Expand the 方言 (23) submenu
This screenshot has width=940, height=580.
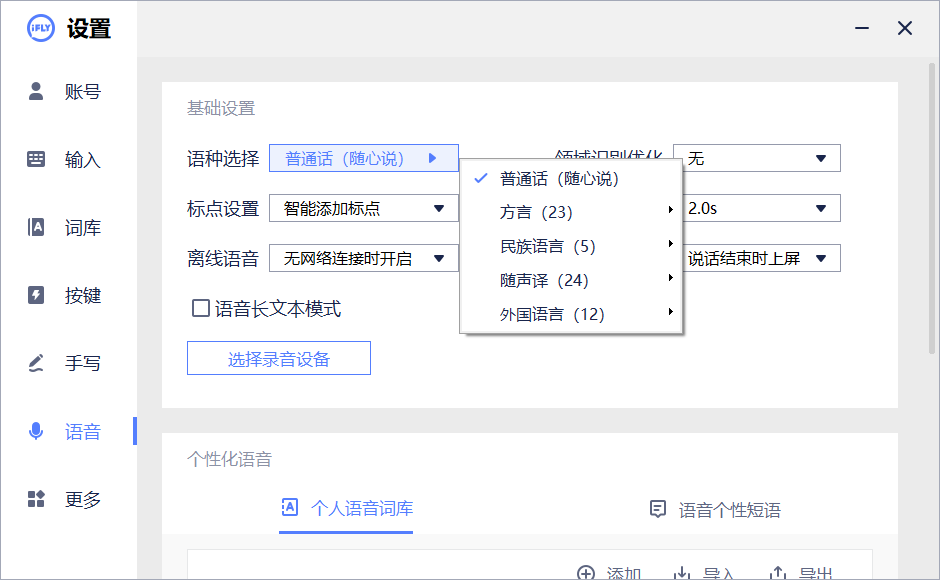pyautogui.click(x=571, y=212)
